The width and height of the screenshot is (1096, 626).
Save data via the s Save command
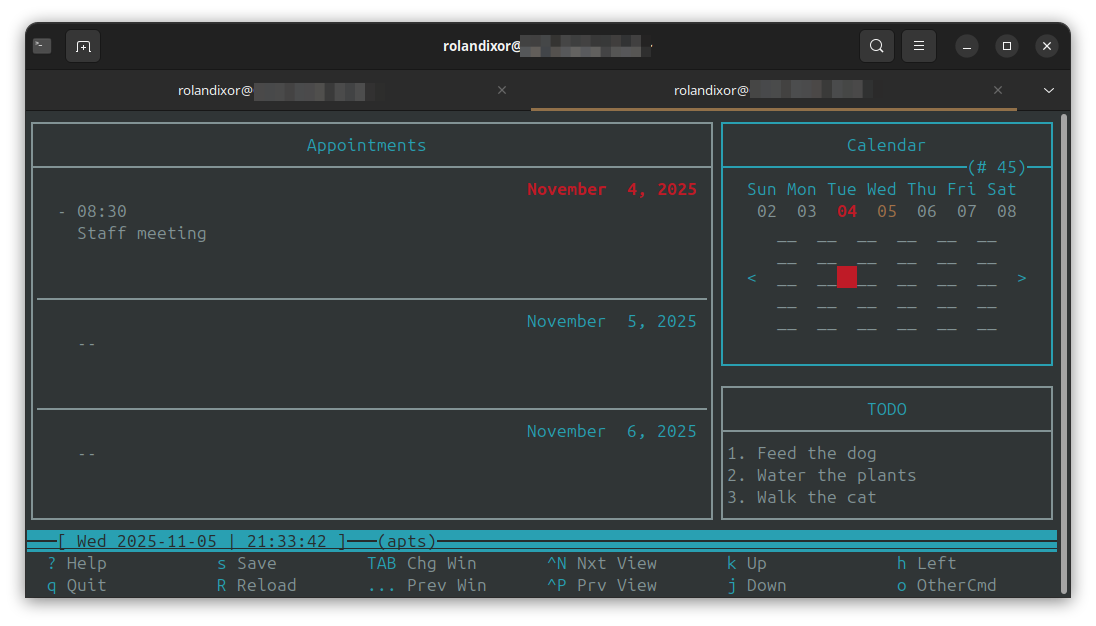pos(247,563)
